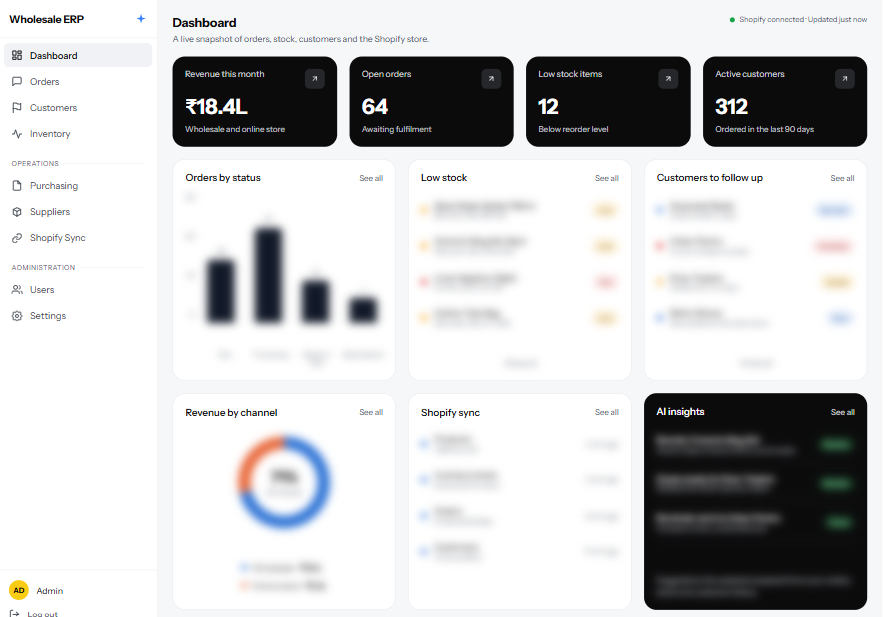Screen dimensions: 883x617
Task: Open the arrow icon on Revenue this month card
Action: (x=315, y=79)
